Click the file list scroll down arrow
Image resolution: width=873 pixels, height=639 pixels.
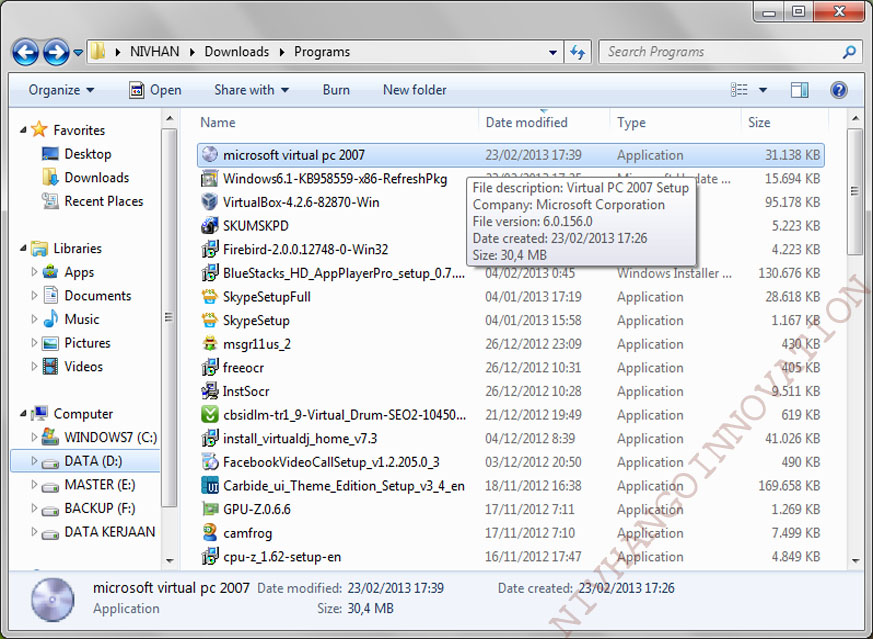click(x=855, y=560)
